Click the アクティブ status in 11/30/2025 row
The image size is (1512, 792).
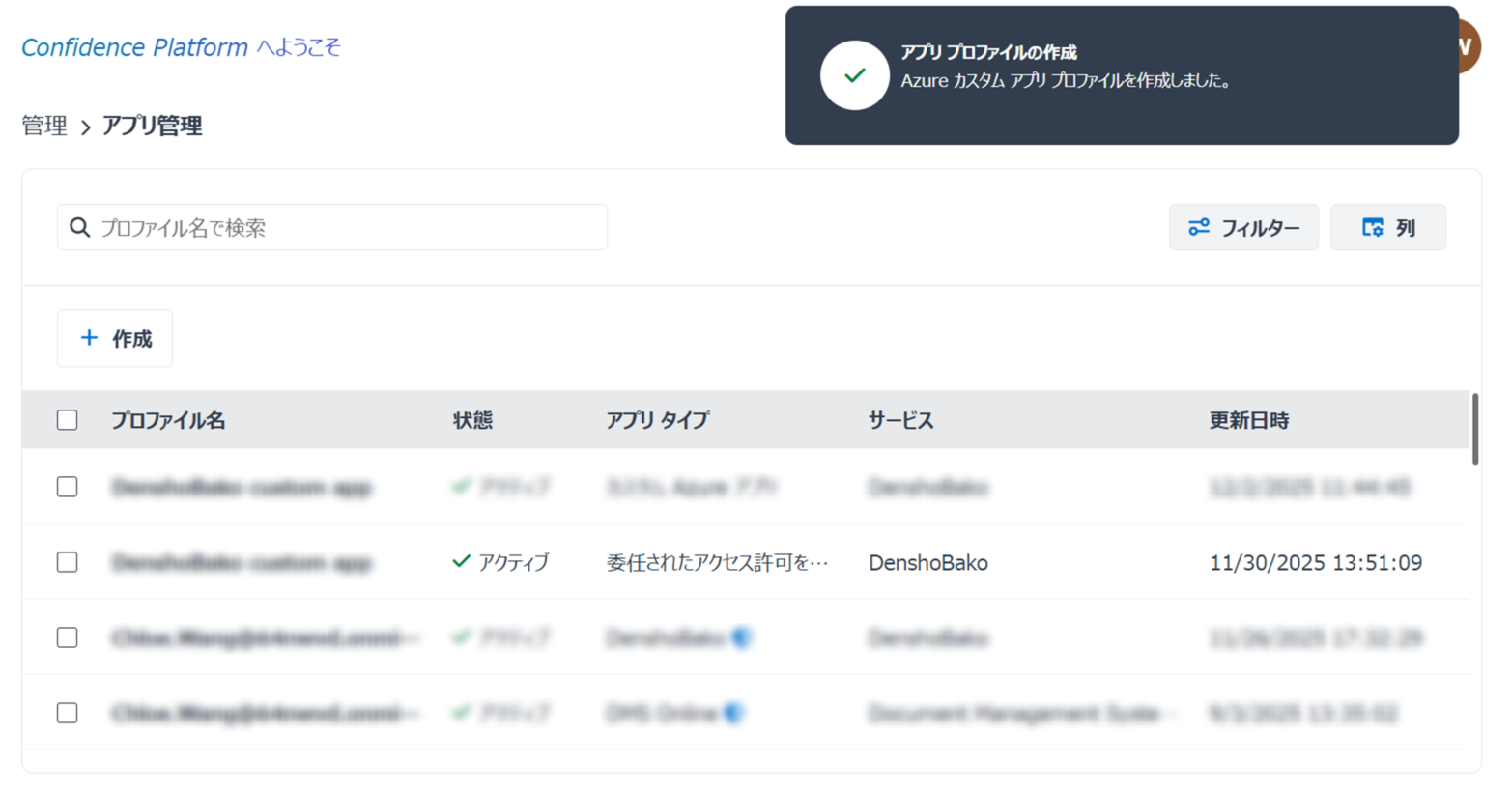tap(500, 562)
